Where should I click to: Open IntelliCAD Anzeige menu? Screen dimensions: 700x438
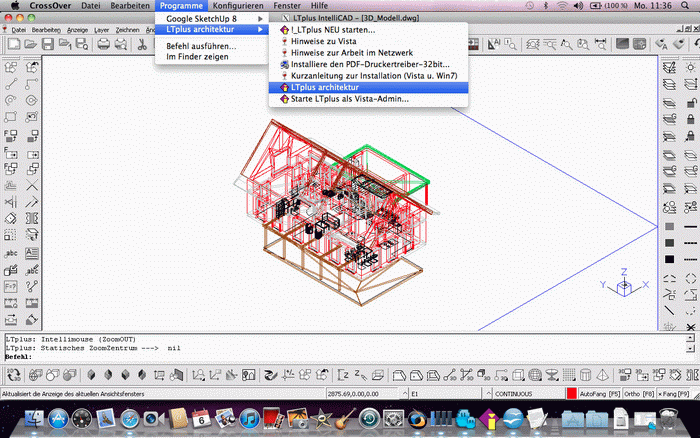[x=77, y=30]
